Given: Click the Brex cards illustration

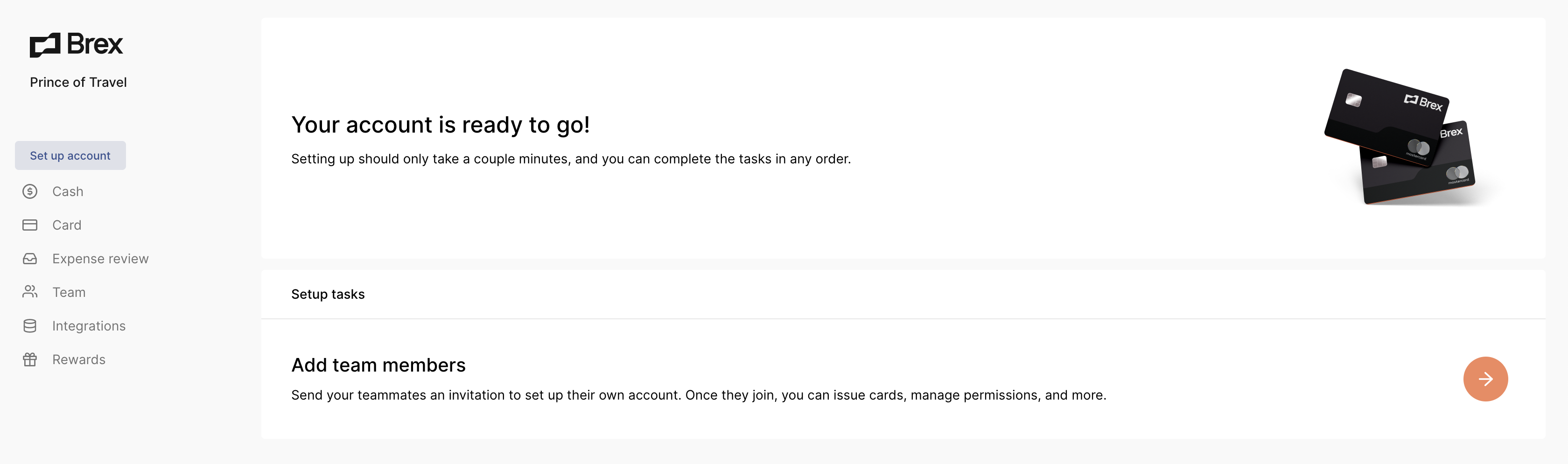Looking at the screenshot, I should click(1400, 138).
